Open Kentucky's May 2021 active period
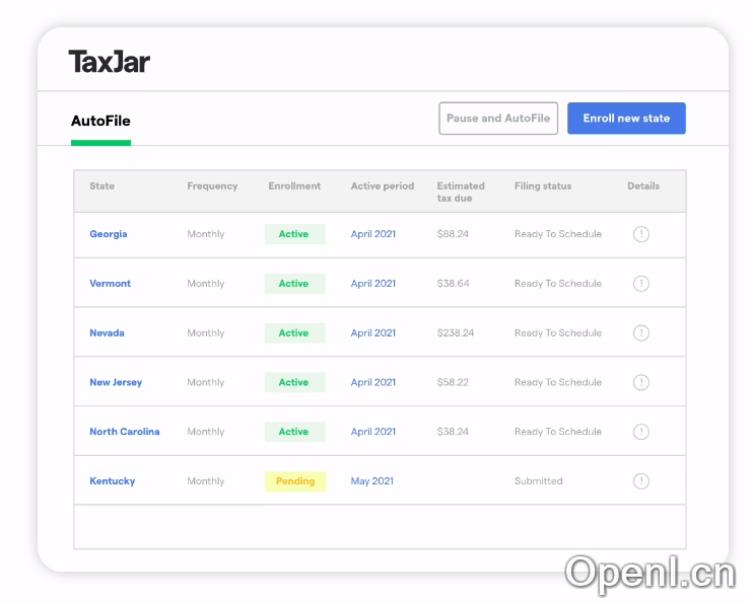 (x=372, y=481)
